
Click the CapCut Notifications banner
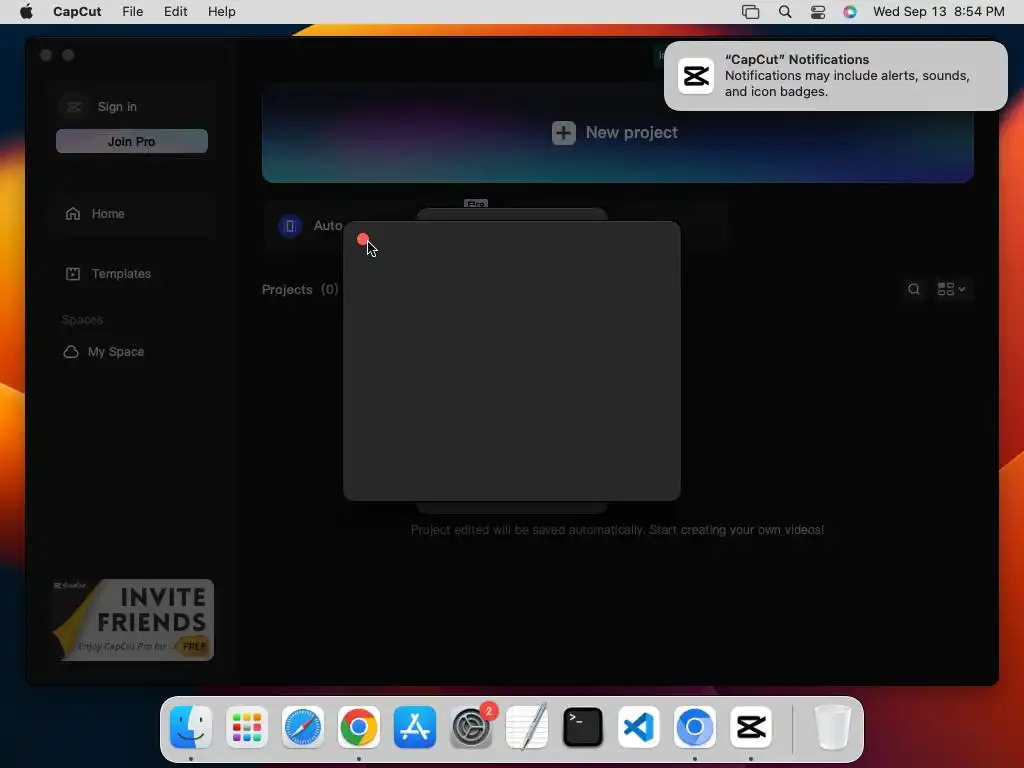835,76
